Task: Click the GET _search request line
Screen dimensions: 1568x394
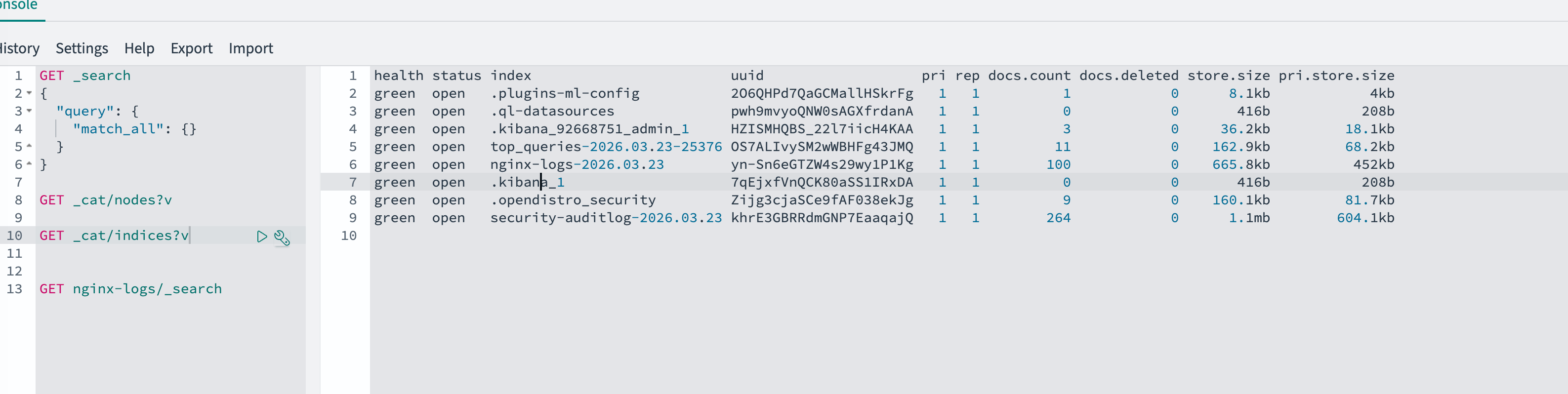Action: tap(85, 76)
